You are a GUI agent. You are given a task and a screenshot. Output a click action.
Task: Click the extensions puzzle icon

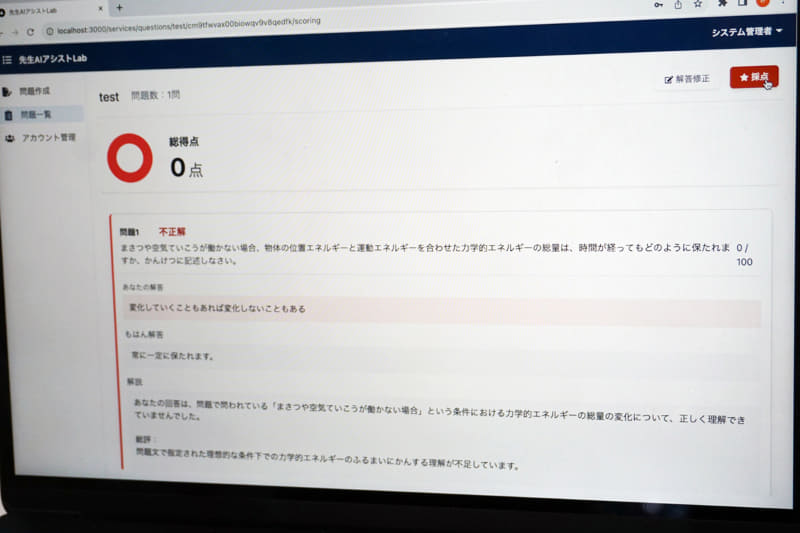pos(722,4)
